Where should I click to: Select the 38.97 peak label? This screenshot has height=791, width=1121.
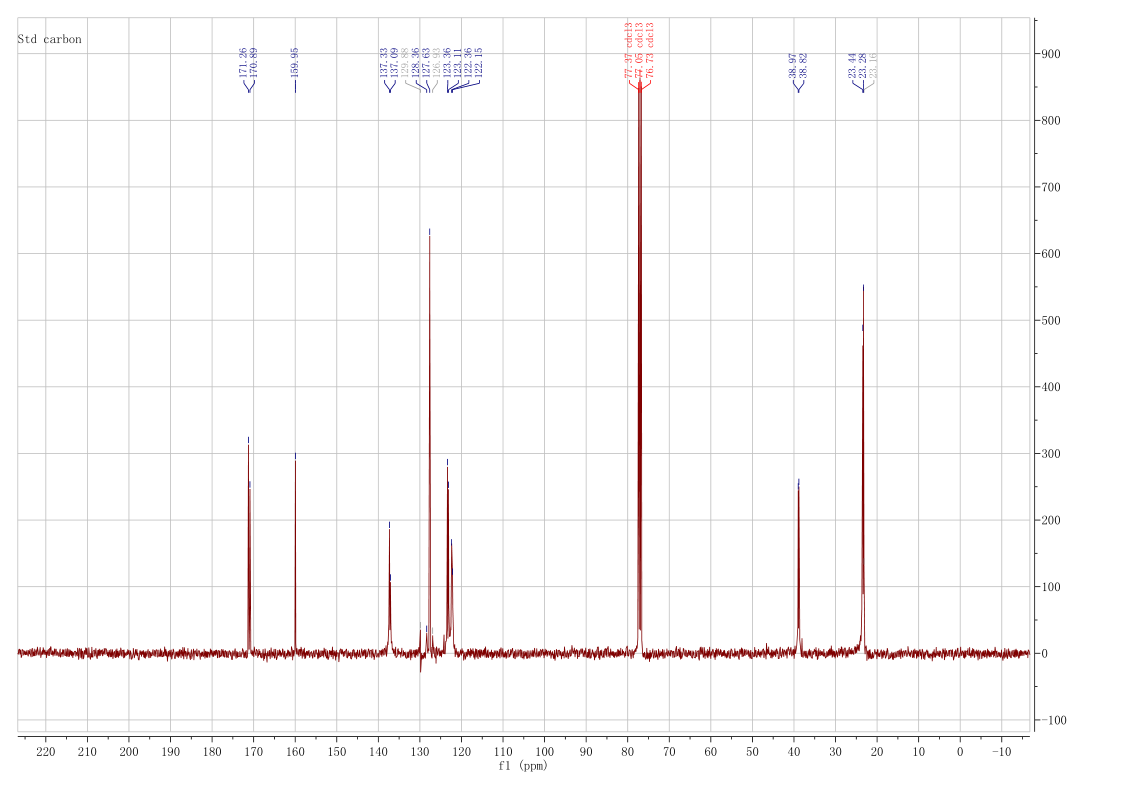coord(792,67)
